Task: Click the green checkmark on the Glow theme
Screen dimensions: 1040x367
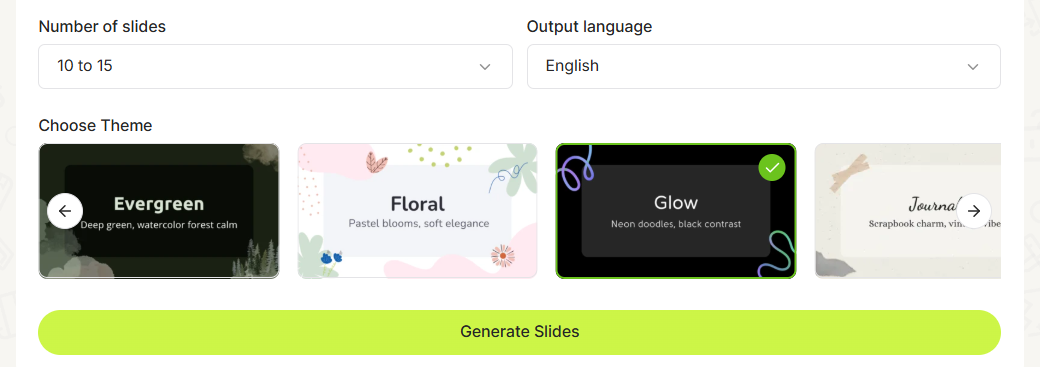Action: [x=772, y=167]
